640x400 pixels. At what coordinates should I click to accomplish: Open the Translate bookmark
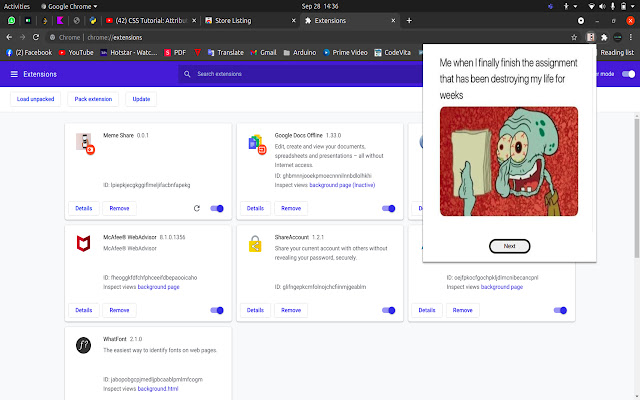[225, 52]
